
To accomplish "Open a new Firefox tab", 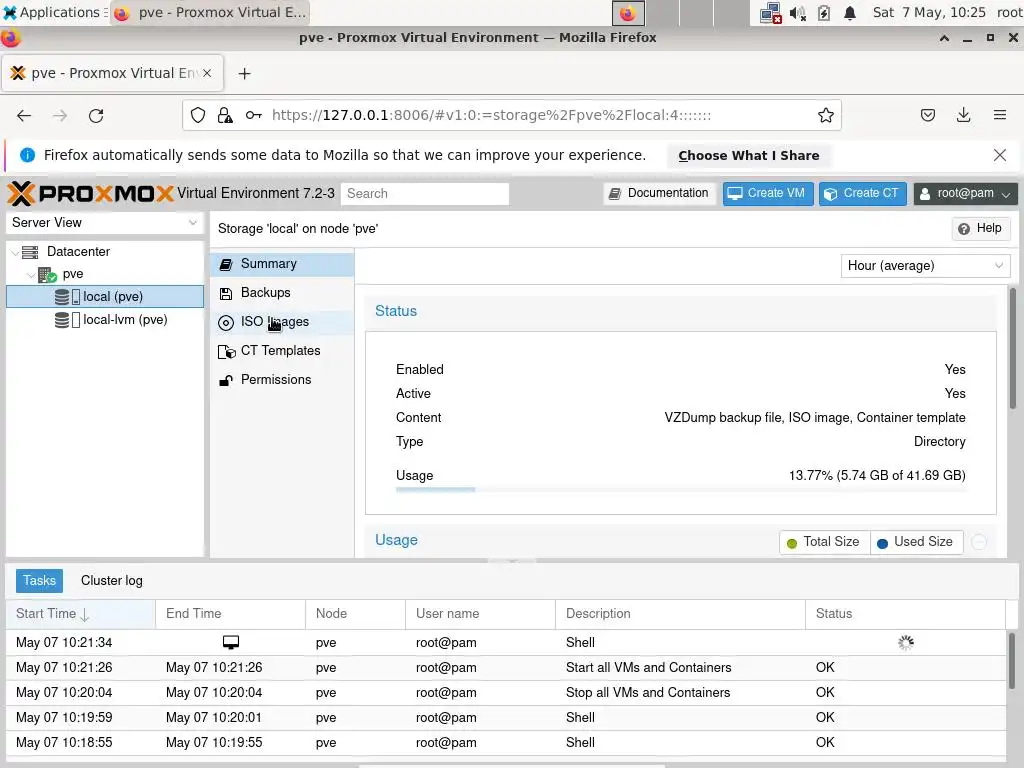I will (244, 74).
